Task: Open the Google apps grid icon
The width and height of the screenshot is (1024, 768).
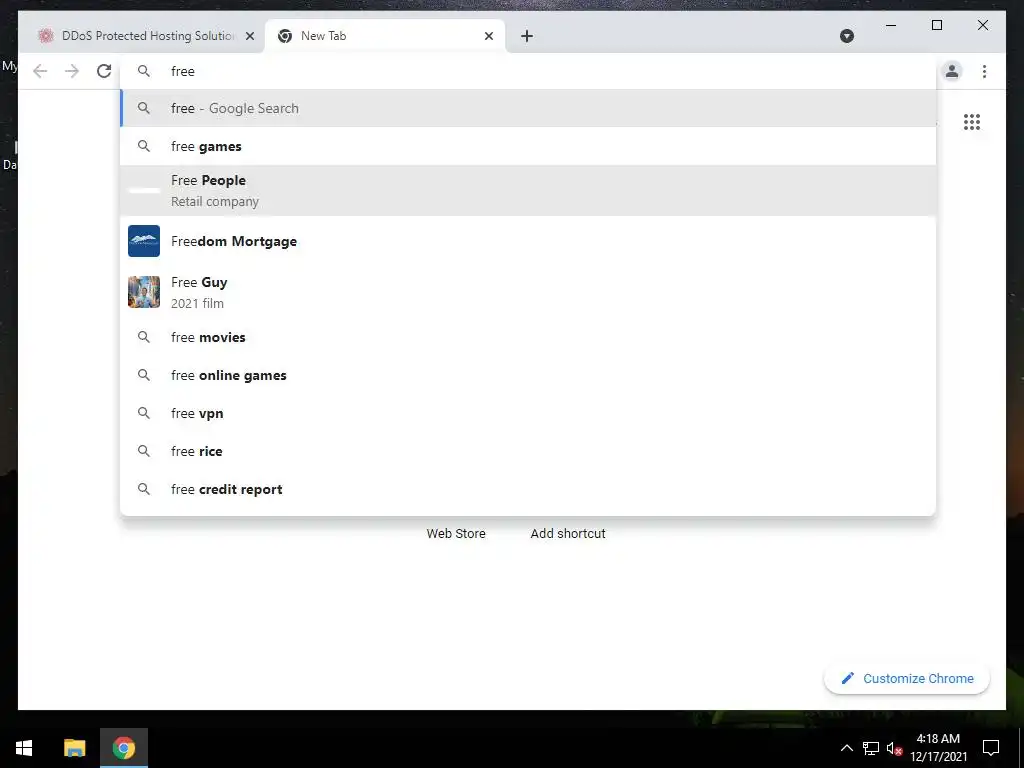Action: [972, 122]
